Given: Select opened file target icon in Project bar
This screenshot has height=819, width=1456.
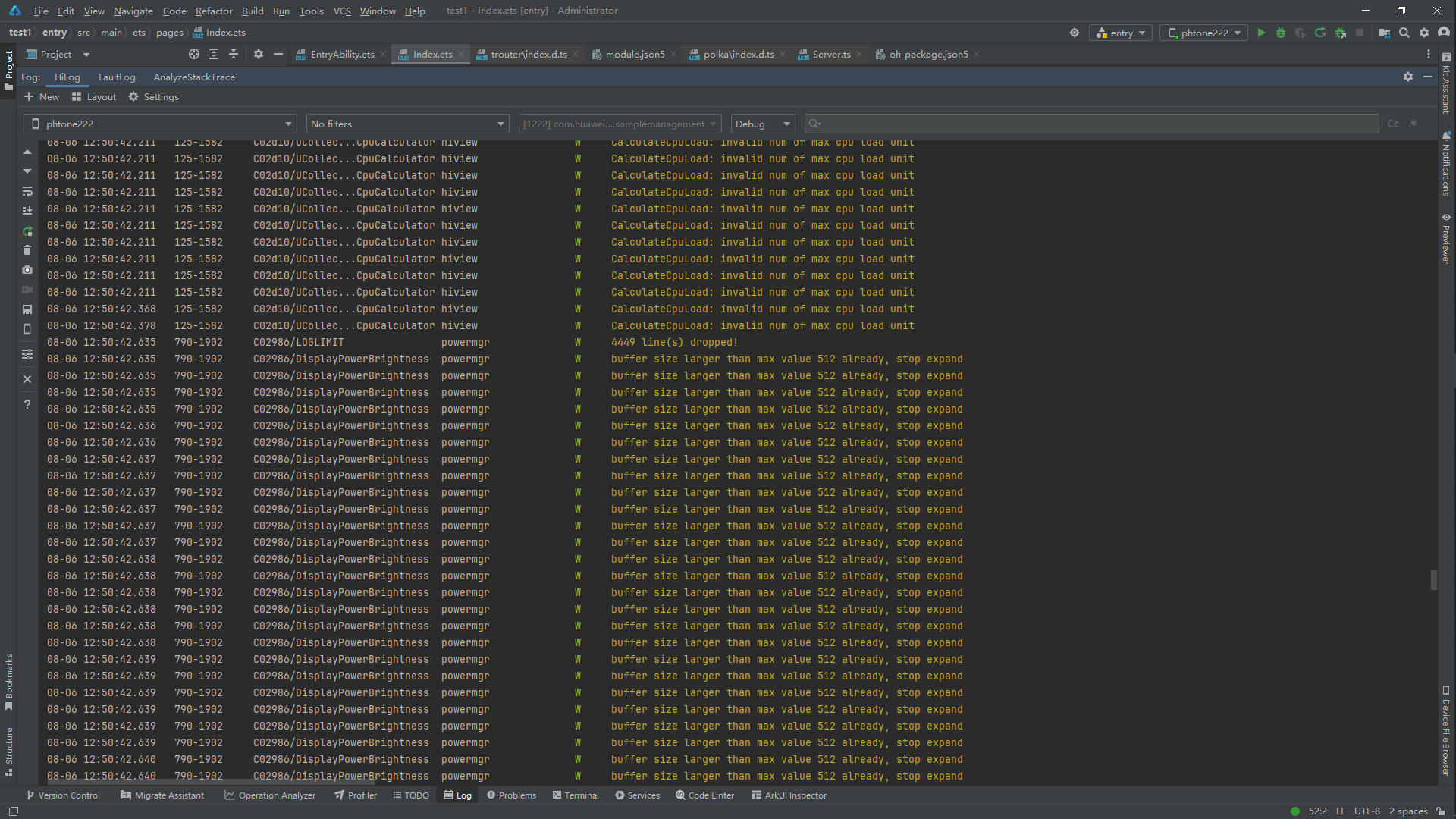Looking at the screenshot, I should tap(194, 54).
